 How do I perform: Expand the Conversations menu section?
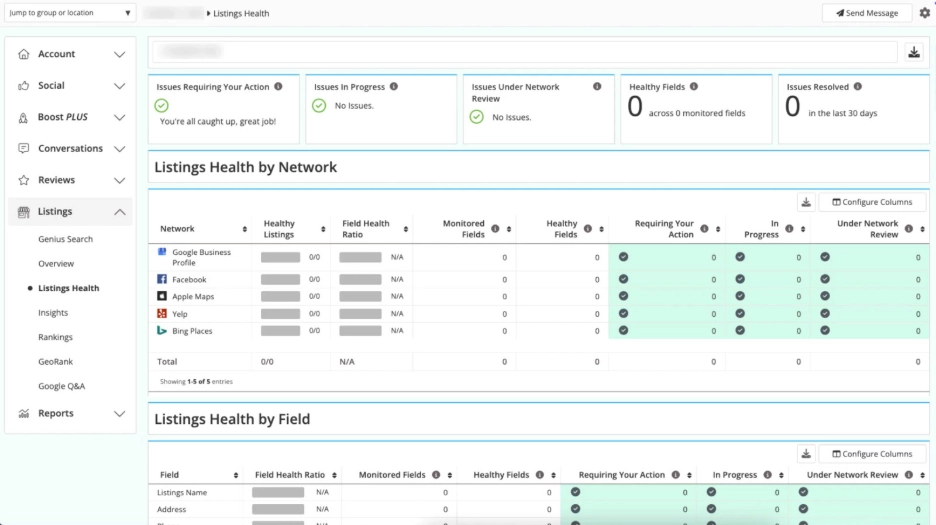[70, 148]
